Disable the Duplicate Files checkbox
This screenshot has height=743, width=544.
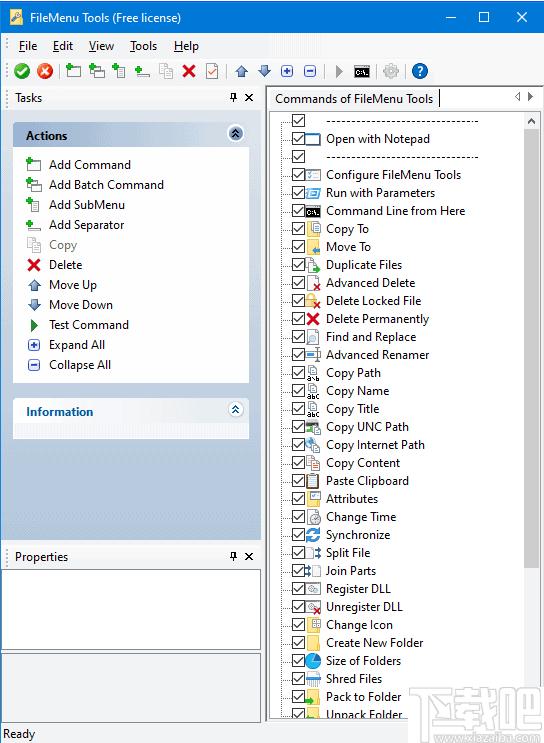coord(298,265)
